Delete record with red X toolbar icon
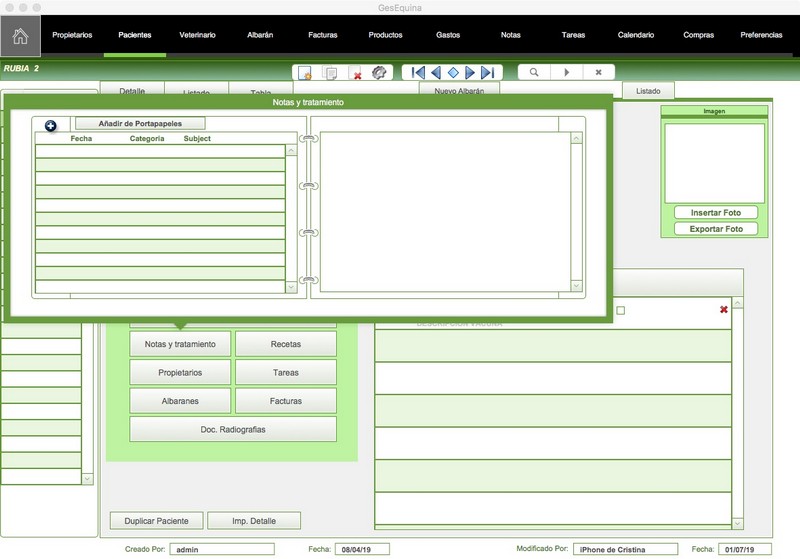Viewport: 800px width, 559px height. (356, 74)
